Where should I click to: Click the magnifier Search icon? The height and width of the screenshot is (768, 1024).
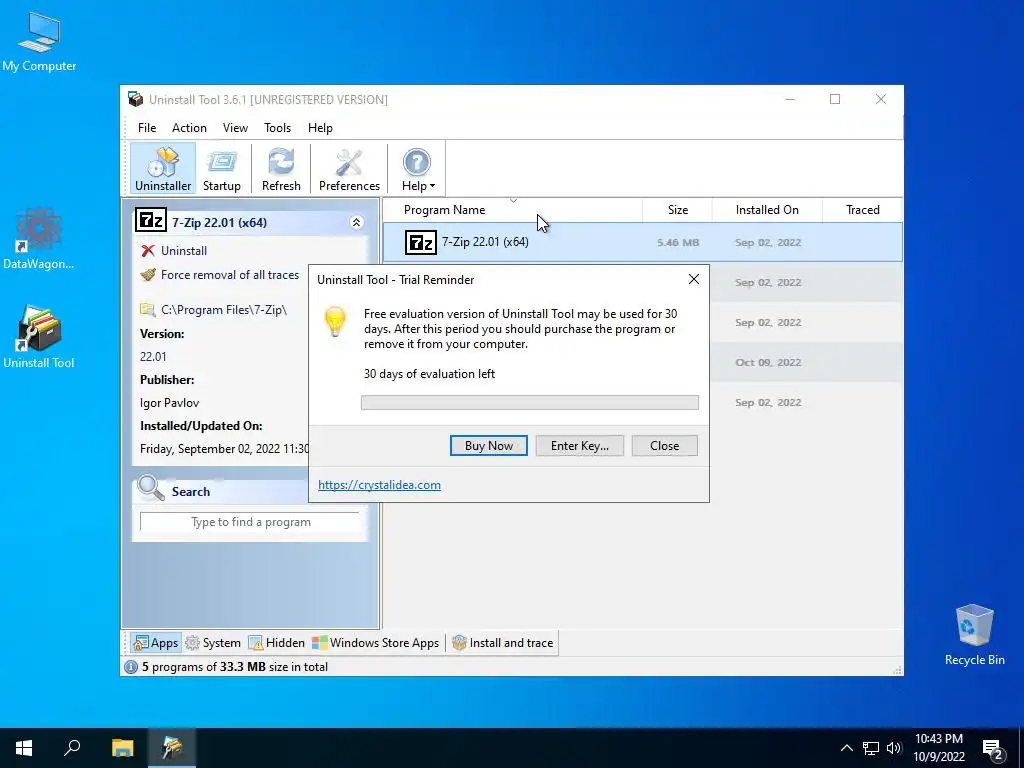pyautogui.click(x=151, y=488)
